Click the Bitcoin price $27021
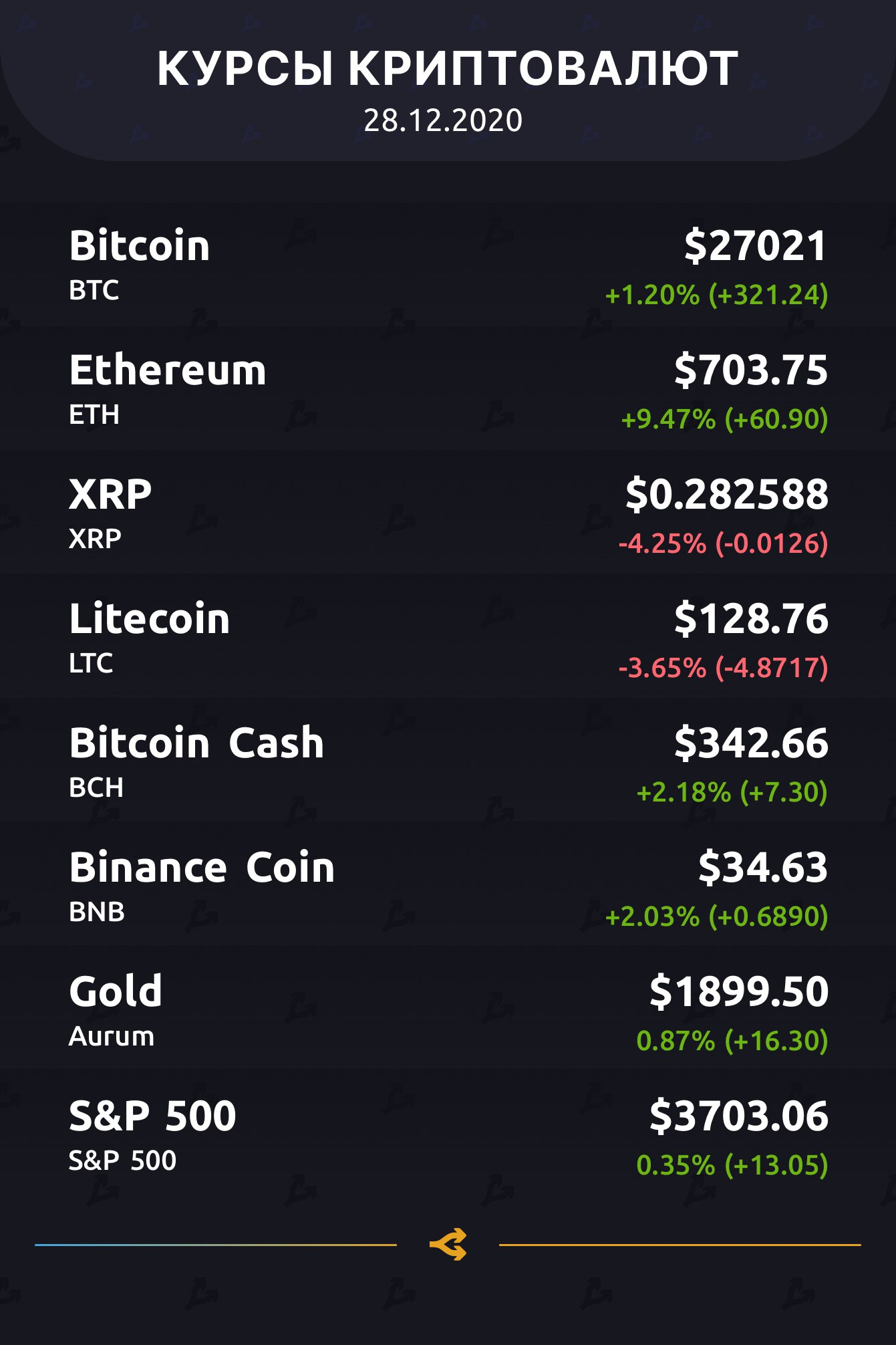Viewport: 896px width, 1345px height. 756,245
